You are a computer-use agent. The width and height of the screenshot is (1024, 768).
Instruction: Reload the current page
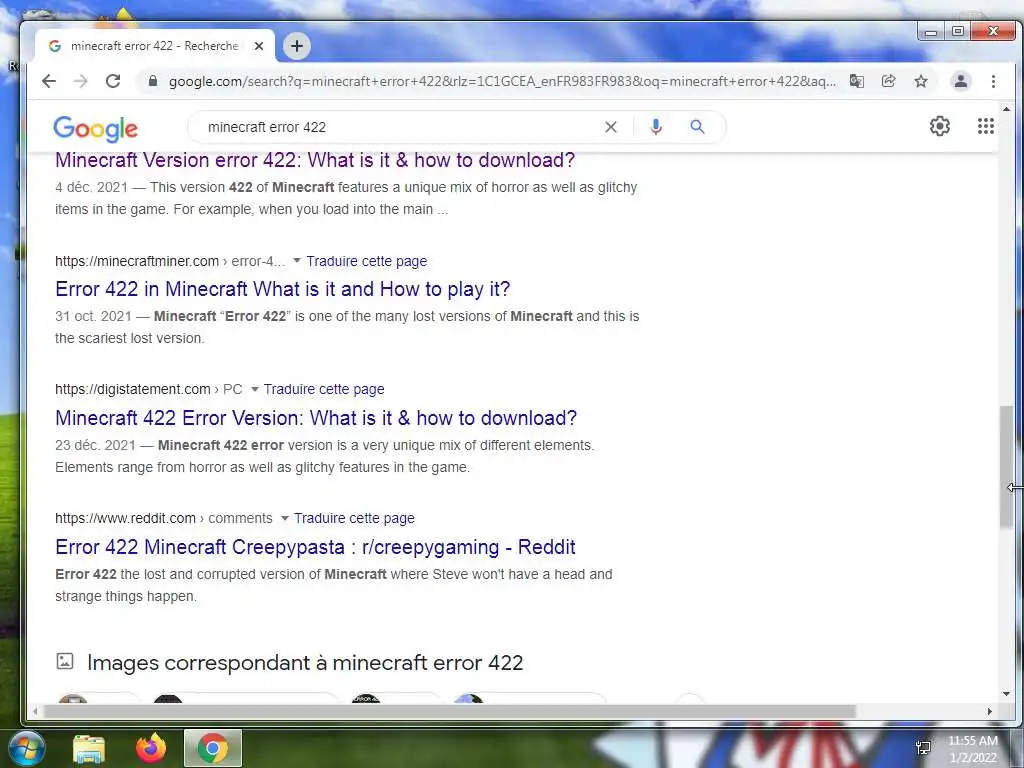tap(113, 81)
